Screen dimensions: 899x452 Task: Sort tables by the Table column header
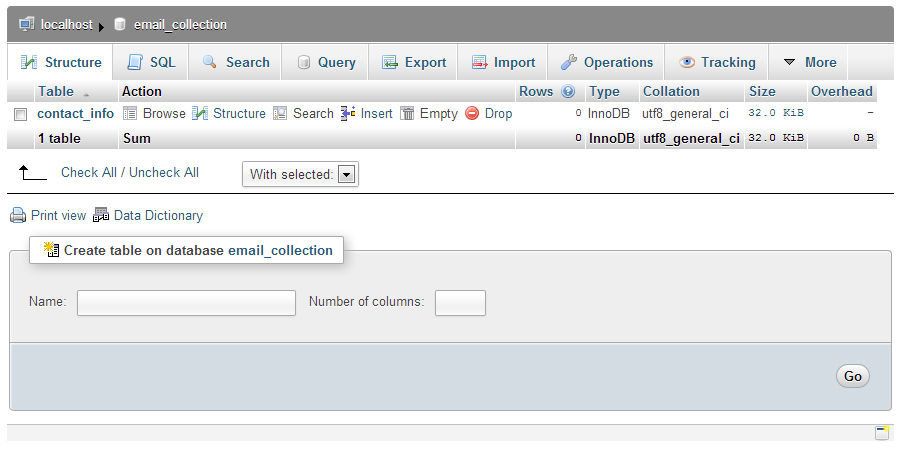pyautogui.click(x=56, y=92)
